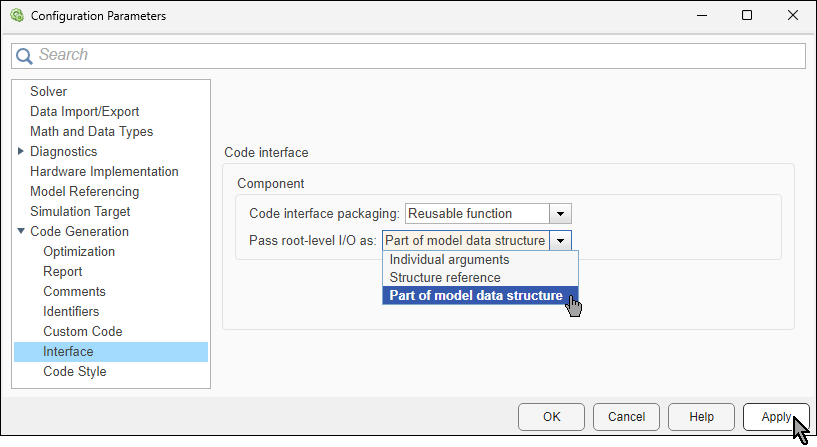This screenshot has height=447, width=817.
Task: Click the Component group label
Action: (270, 183)
